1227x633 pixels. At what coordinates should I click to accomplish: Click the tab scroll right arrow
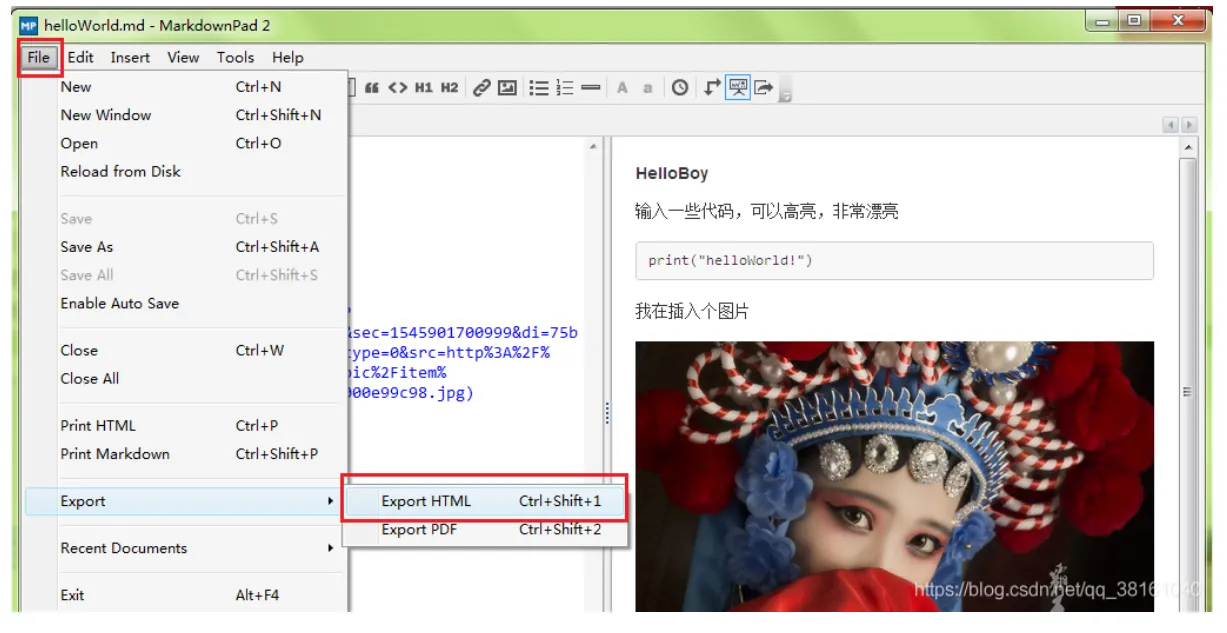pos(1189,125)
